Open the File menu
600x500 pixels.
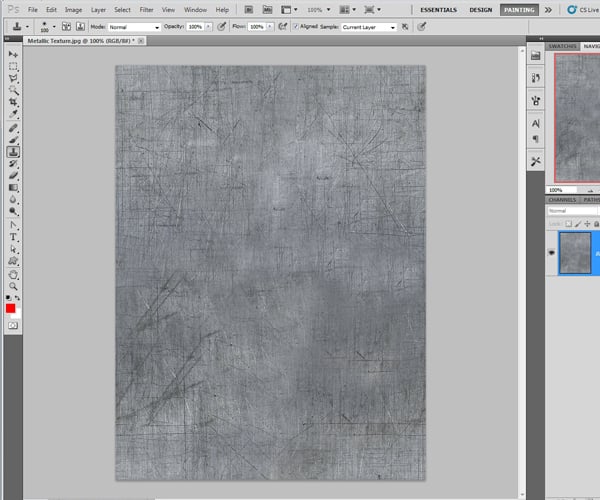pos(33,10)
